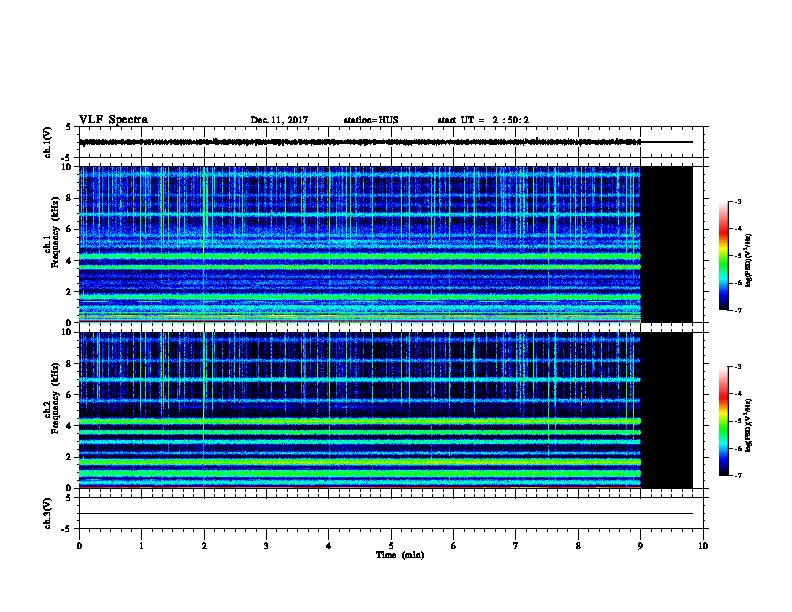Click the "station=HUS" label
Image resolution: width=792 pixels, height=612 pixels.
tap(371, 120)
